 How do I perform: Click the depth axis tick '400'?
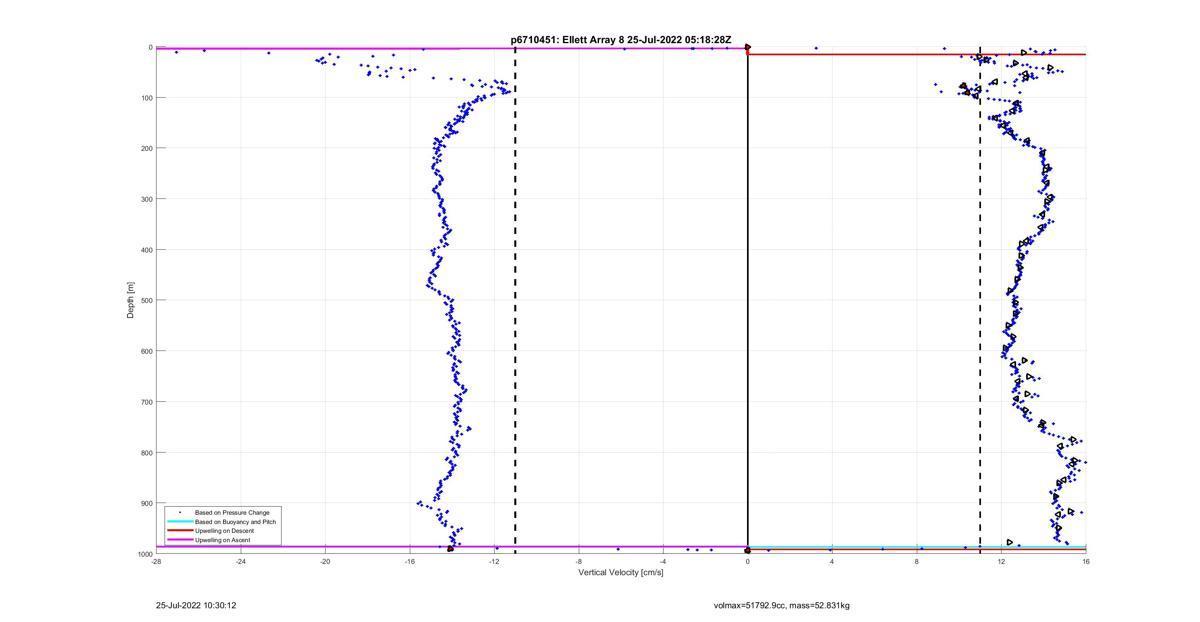146,250
